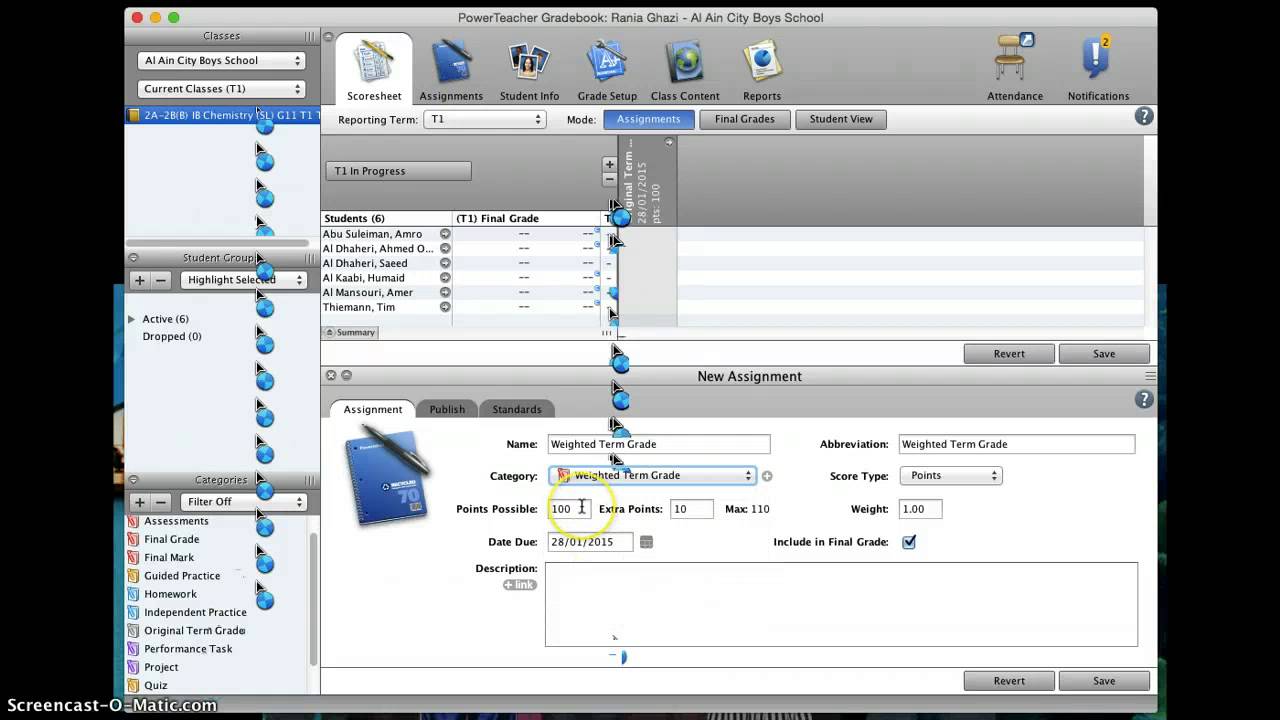Switch to the Publish tab
The width and height of the screenshot is (1280, 720).
(x=447, y=409)
